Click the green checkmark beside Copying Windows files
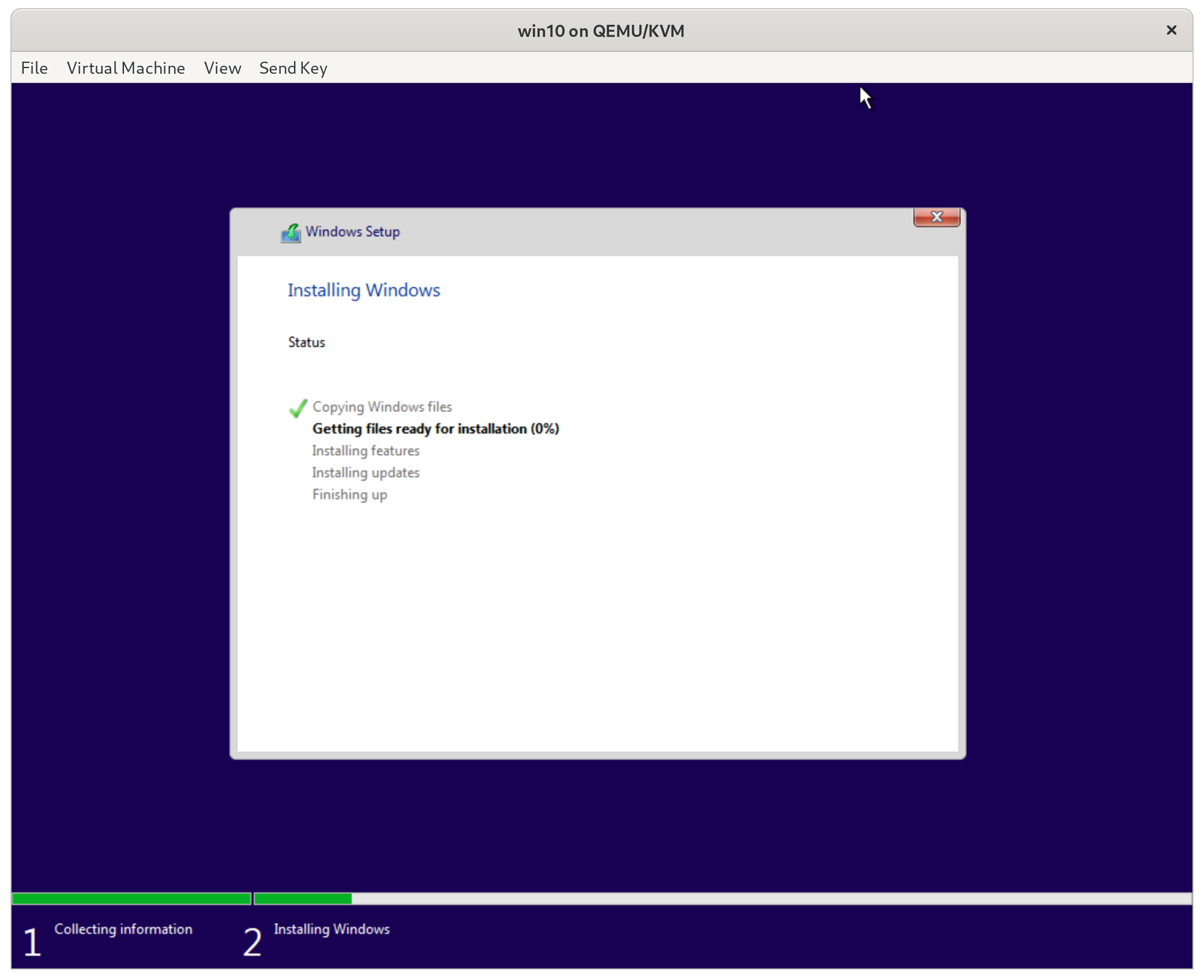The image size is (1204, 980). tap(298, 408)
